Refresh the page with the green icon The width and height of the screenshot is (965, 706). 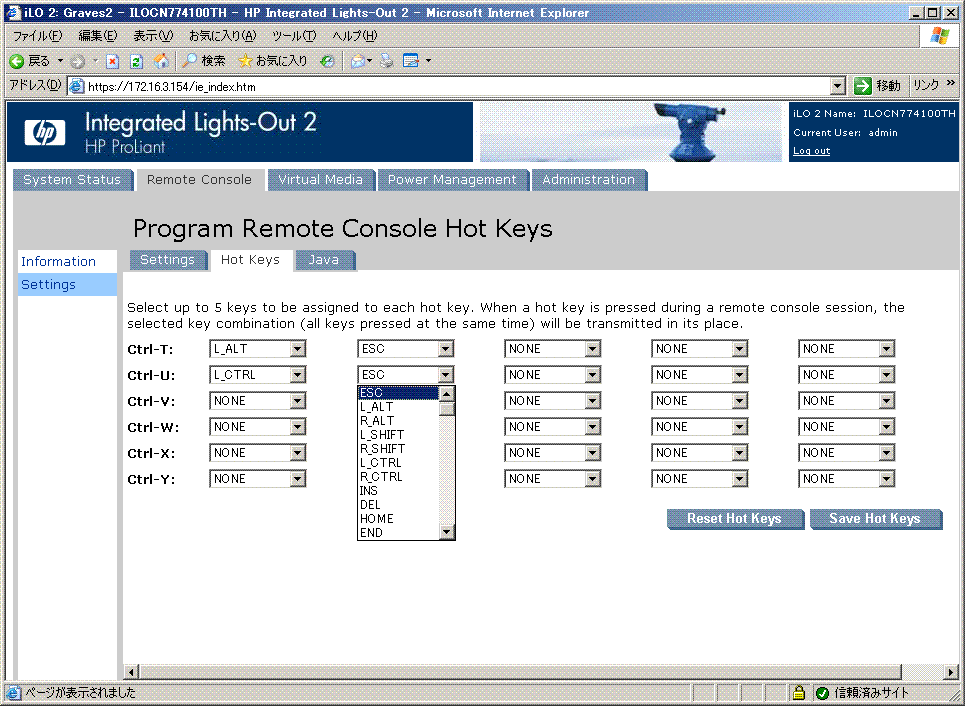137,61
